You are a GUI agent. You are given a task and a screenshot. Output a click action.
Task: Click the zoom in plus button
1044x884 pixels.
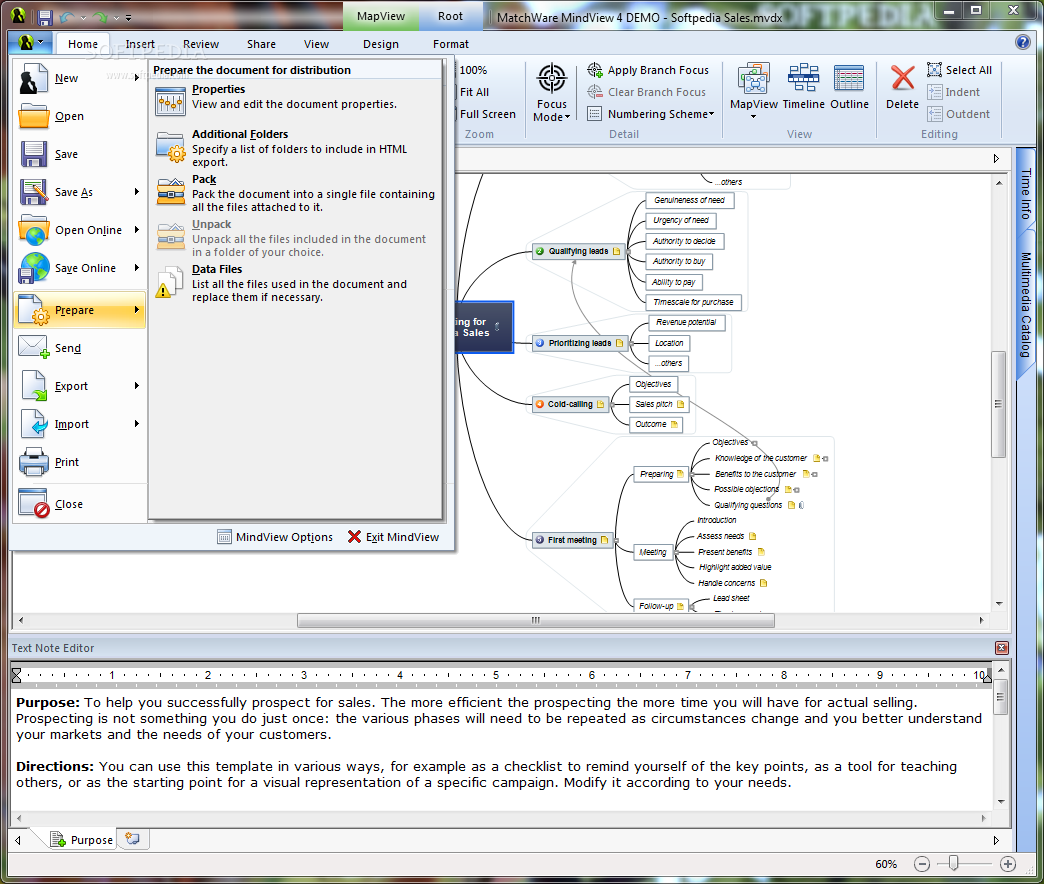click(1008, 864)
